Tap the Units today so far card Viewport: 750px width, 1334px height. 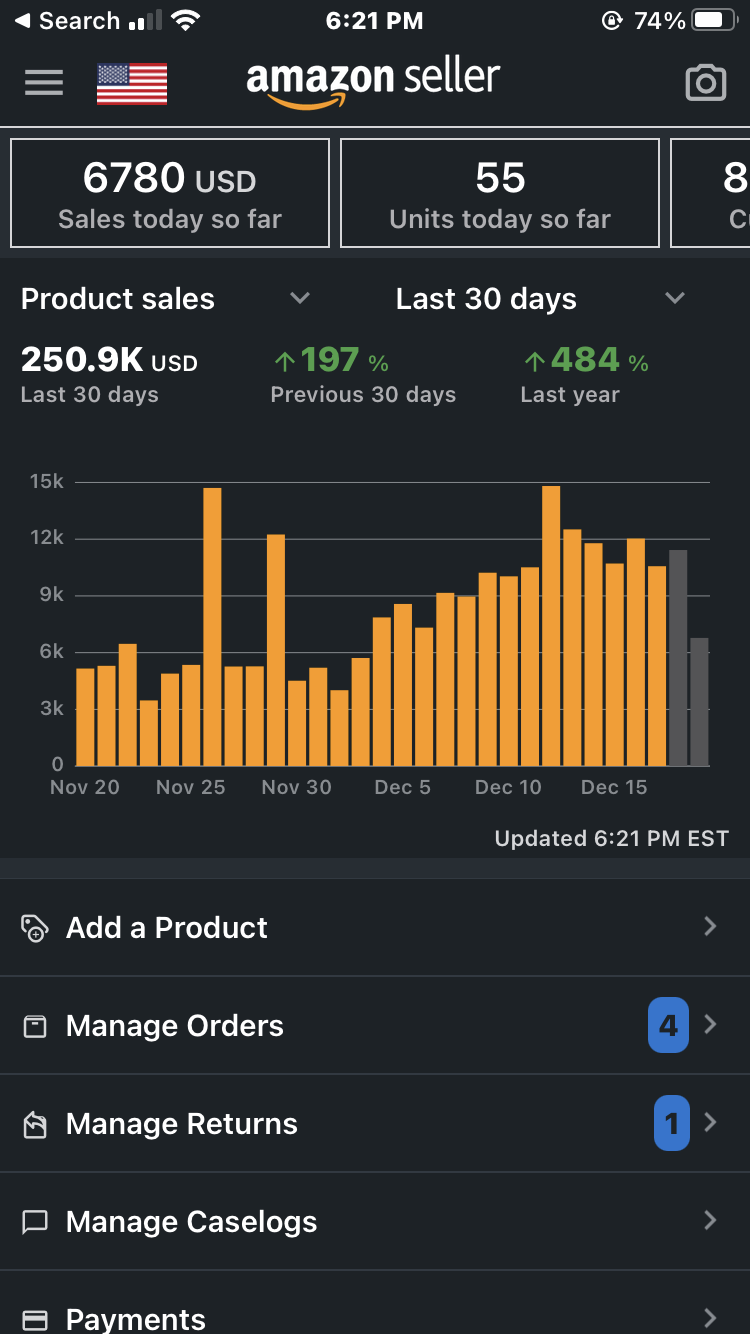coord(500,193)
